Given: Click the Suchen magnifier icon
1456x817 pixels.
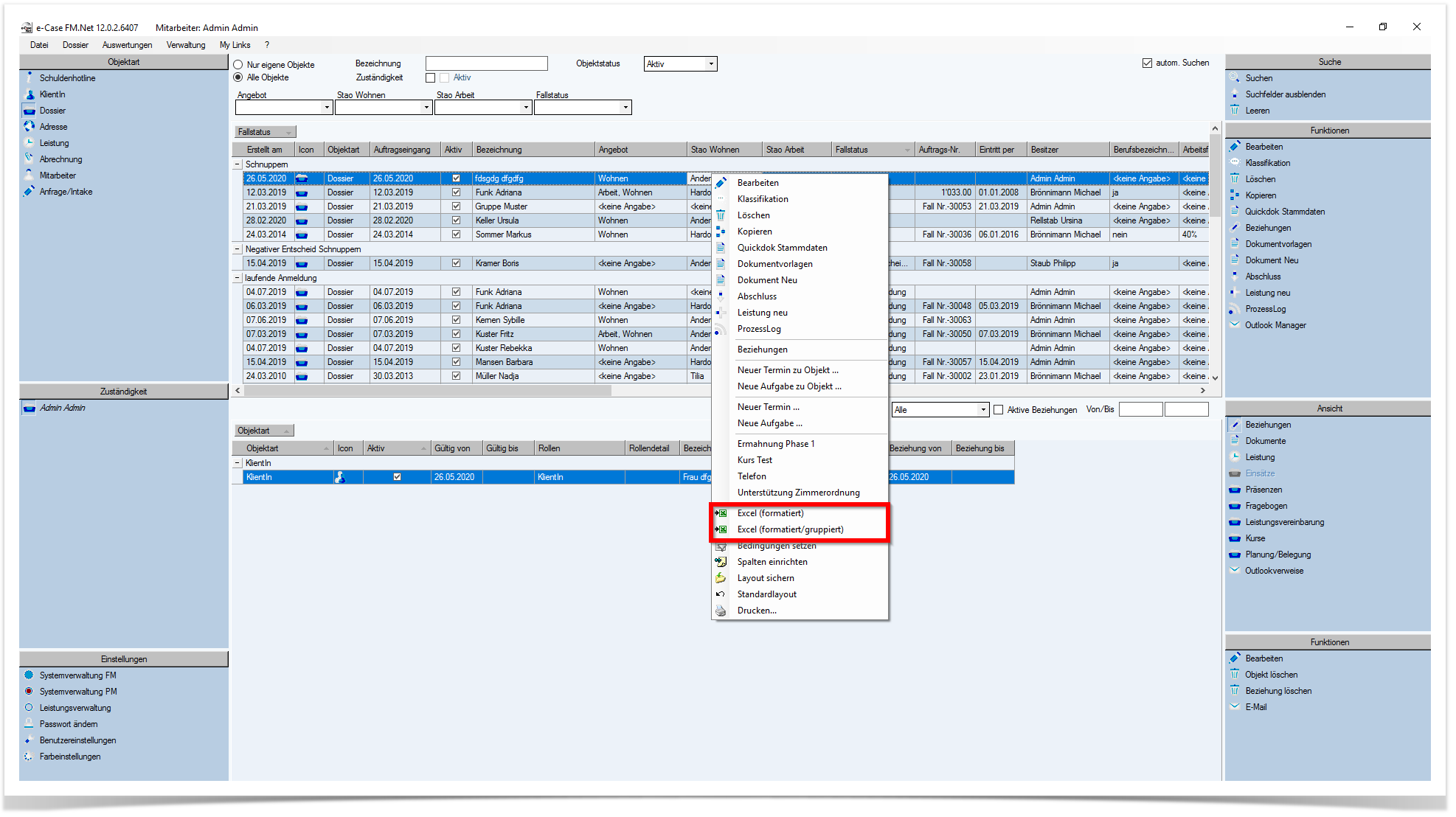Looking at the screenshot, I should [x=1235, y=77].
